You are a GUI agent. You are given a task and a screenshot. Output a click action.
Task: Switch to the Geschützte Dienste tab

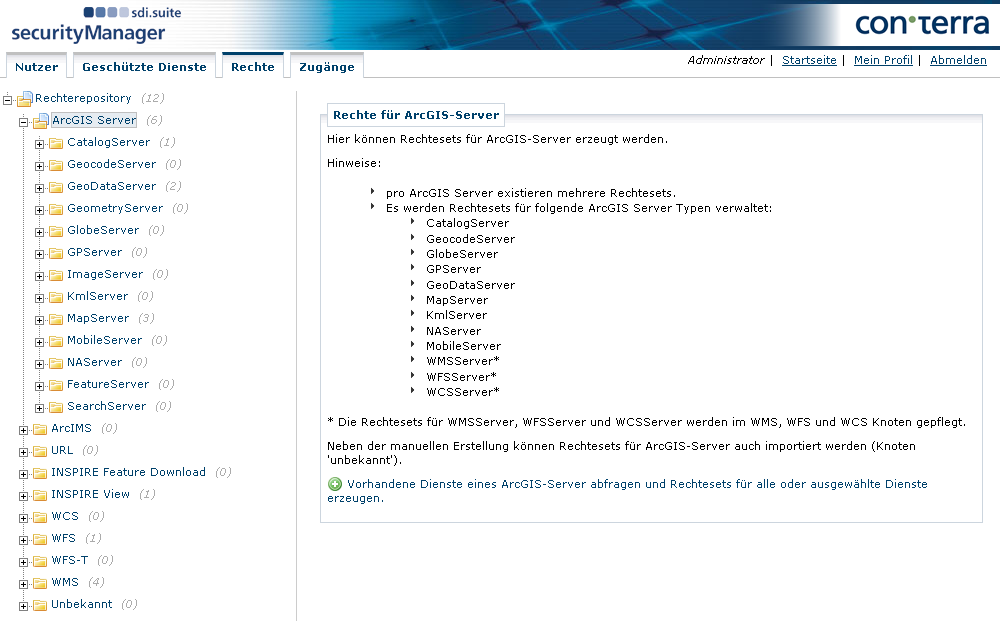click(144, 66)
